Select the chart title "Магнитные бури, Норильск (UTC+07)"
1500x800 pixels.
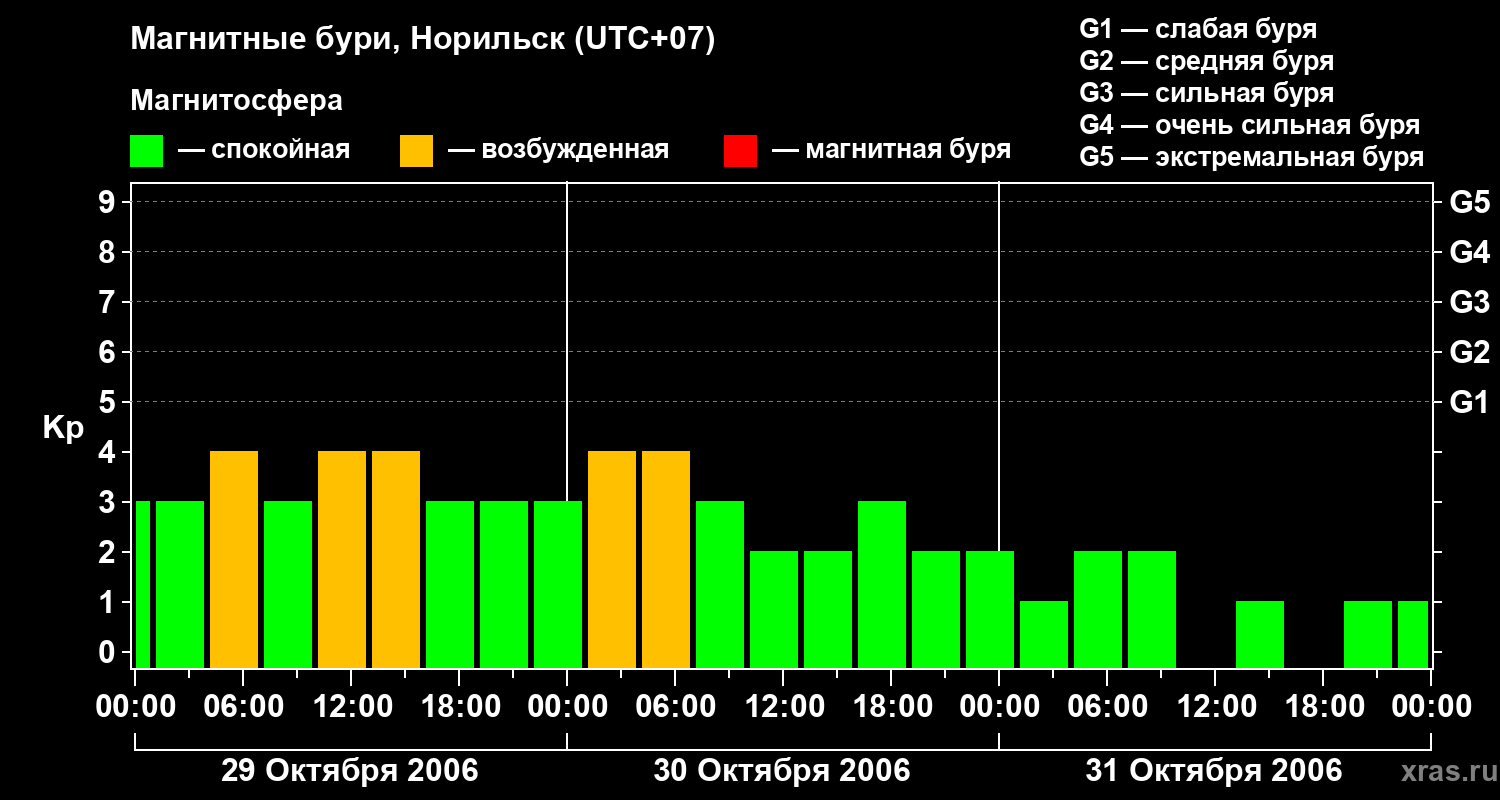coord(423,40)
